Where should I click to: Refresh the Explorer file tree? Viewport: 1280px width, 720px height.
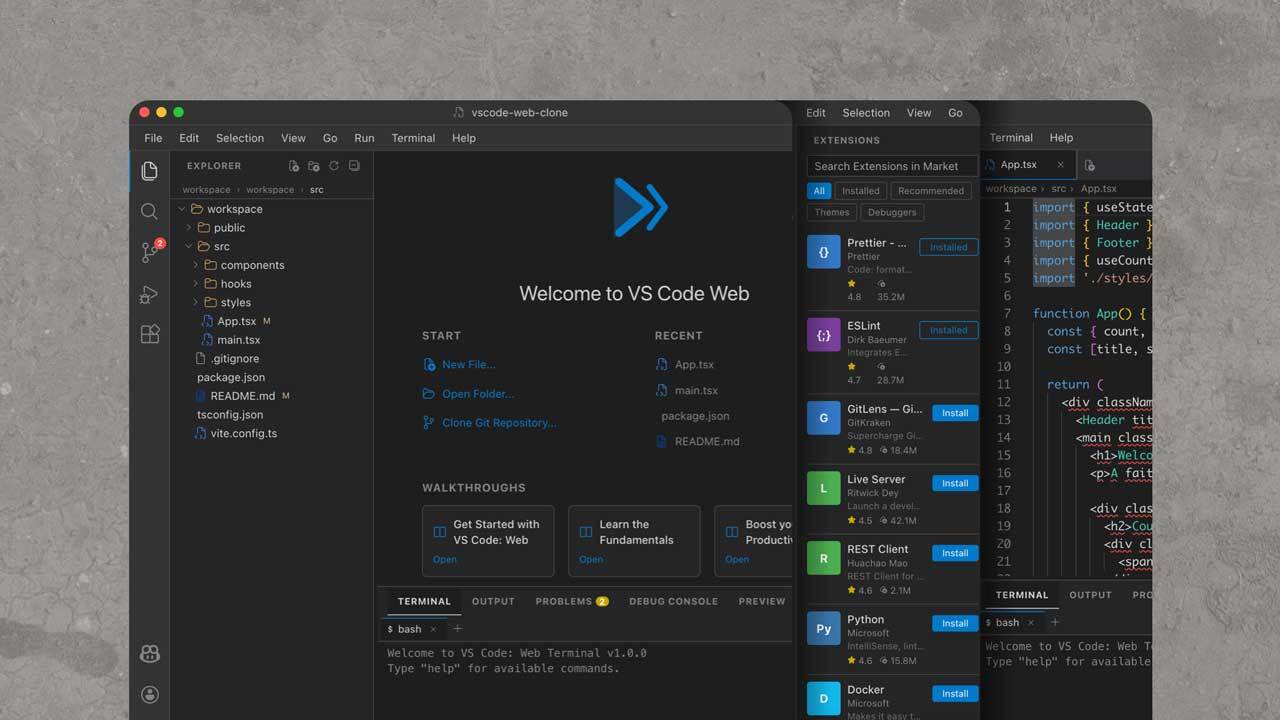pos(334,166)
